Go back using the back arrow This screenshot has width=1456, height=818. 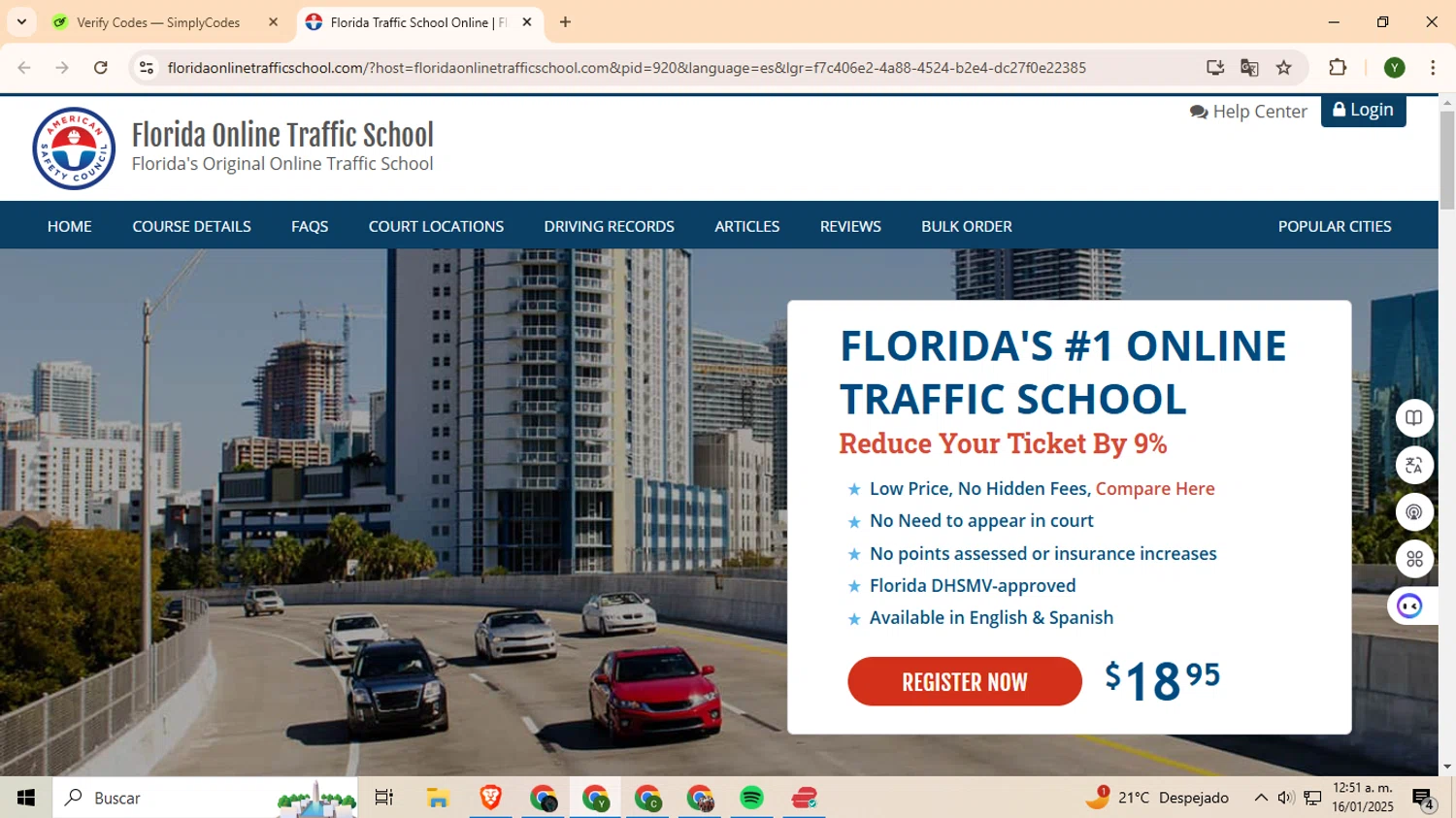[x=24, y=68]
